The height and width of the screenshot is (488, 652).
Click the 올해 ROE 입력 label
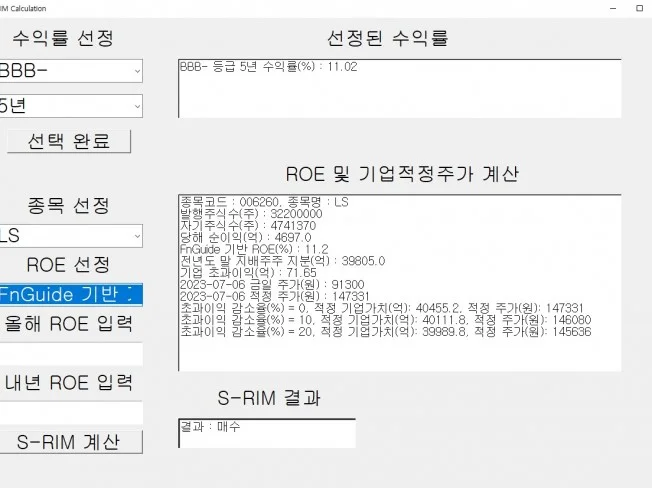pos(70,324)
